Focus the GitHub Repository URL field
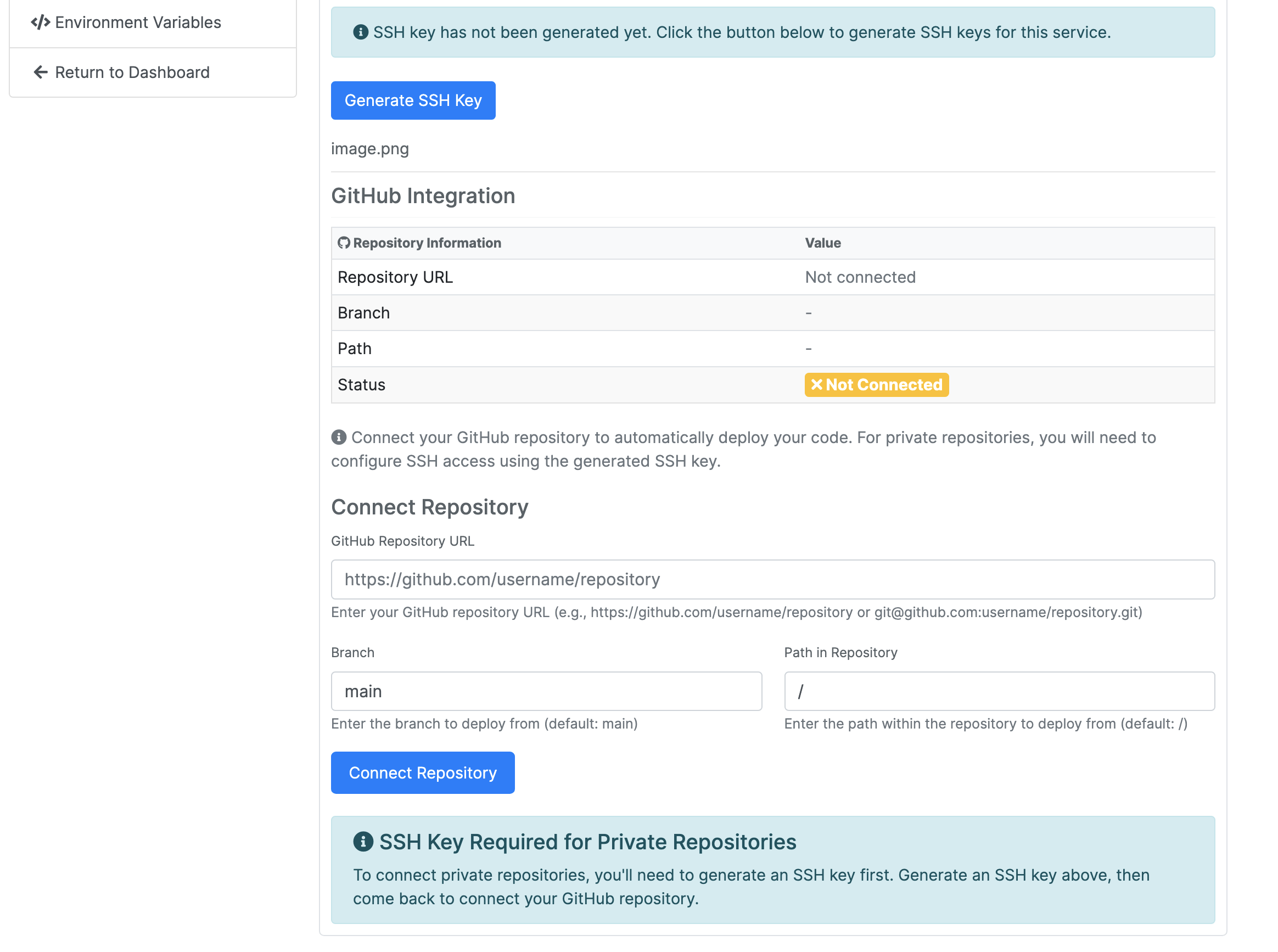 (772, 579)
